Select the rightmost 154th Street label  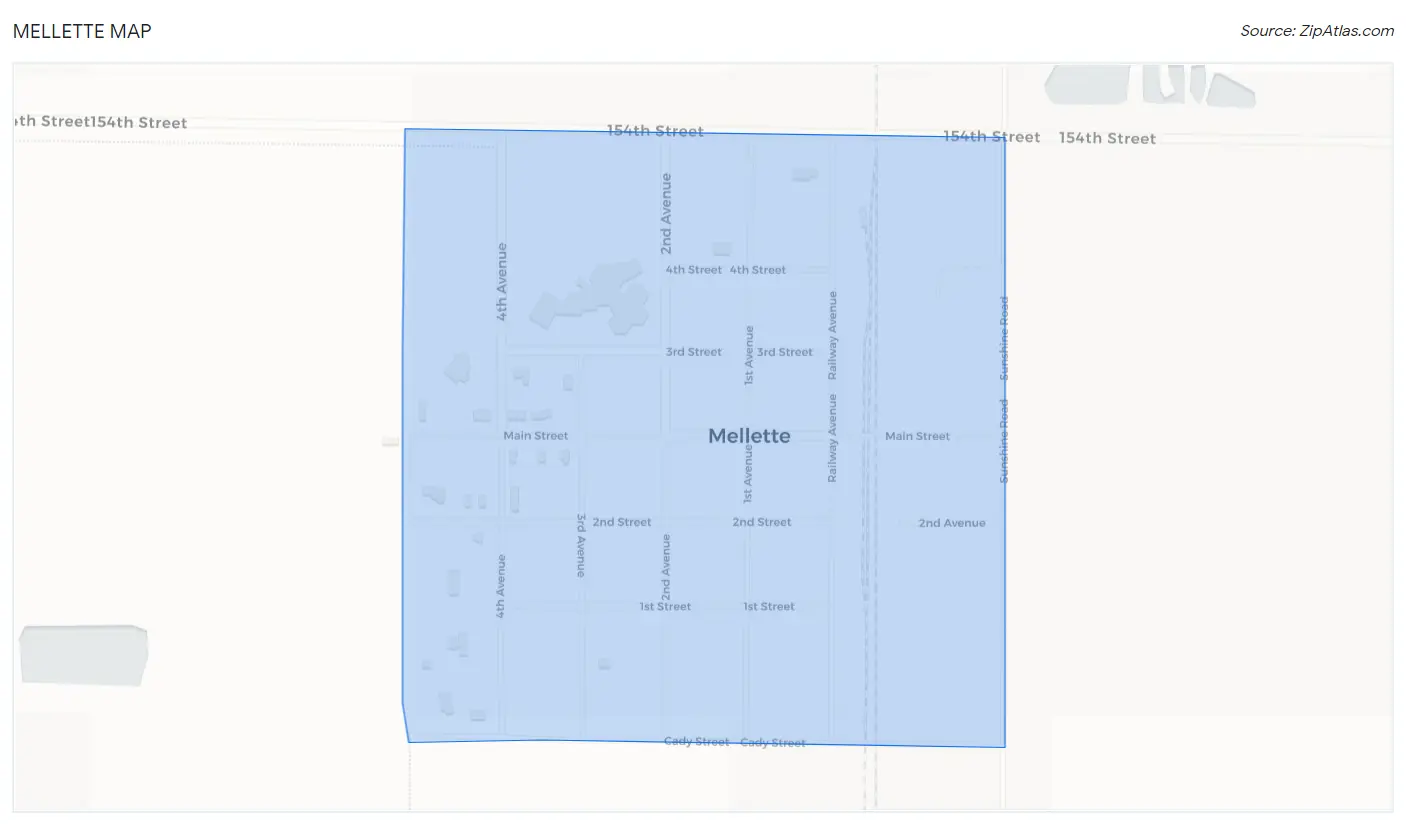click(x=1107, y=138)
